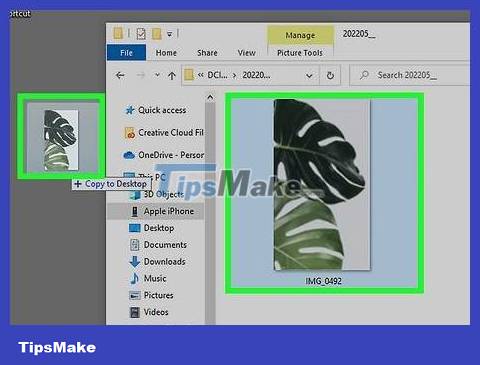Screen dimensions: 480x365
Task: Click the Apple iPhone device icon
Action: point(134,211)
